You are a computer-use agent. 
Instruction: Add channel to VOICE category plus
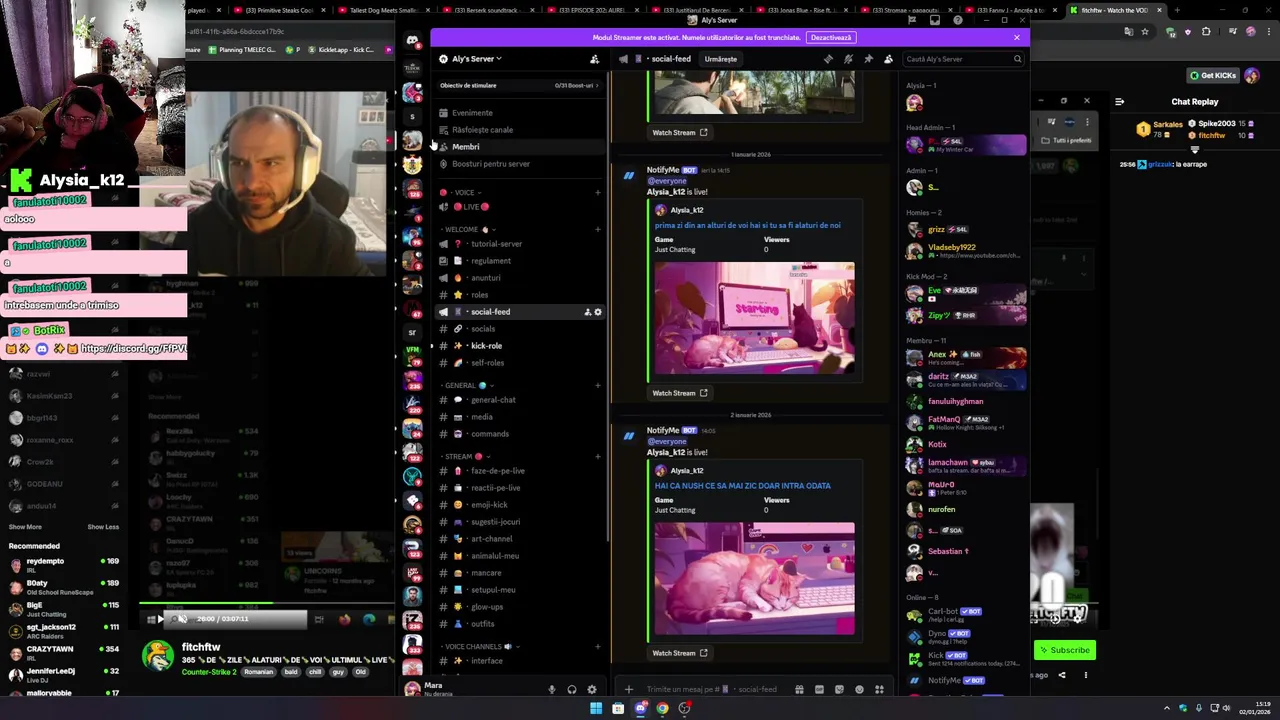pos(598,192)
